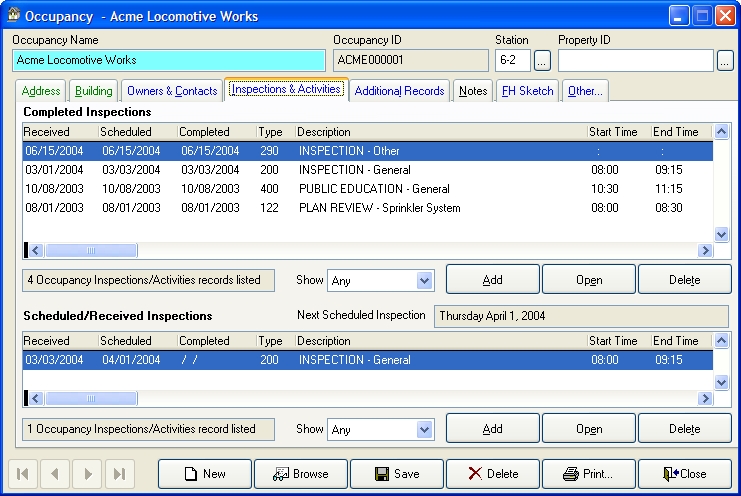Switch to the Address tab
This screenshot has height=496, width=741.
[41, 91]
